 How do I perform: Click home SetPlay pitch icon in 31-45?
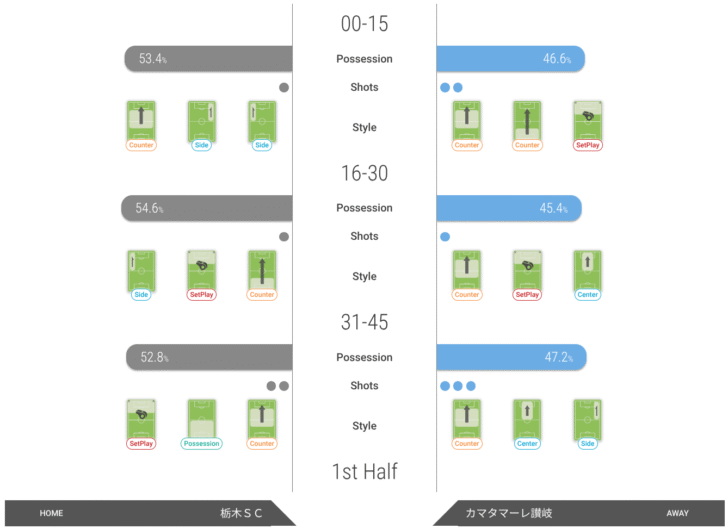point(141,419)
